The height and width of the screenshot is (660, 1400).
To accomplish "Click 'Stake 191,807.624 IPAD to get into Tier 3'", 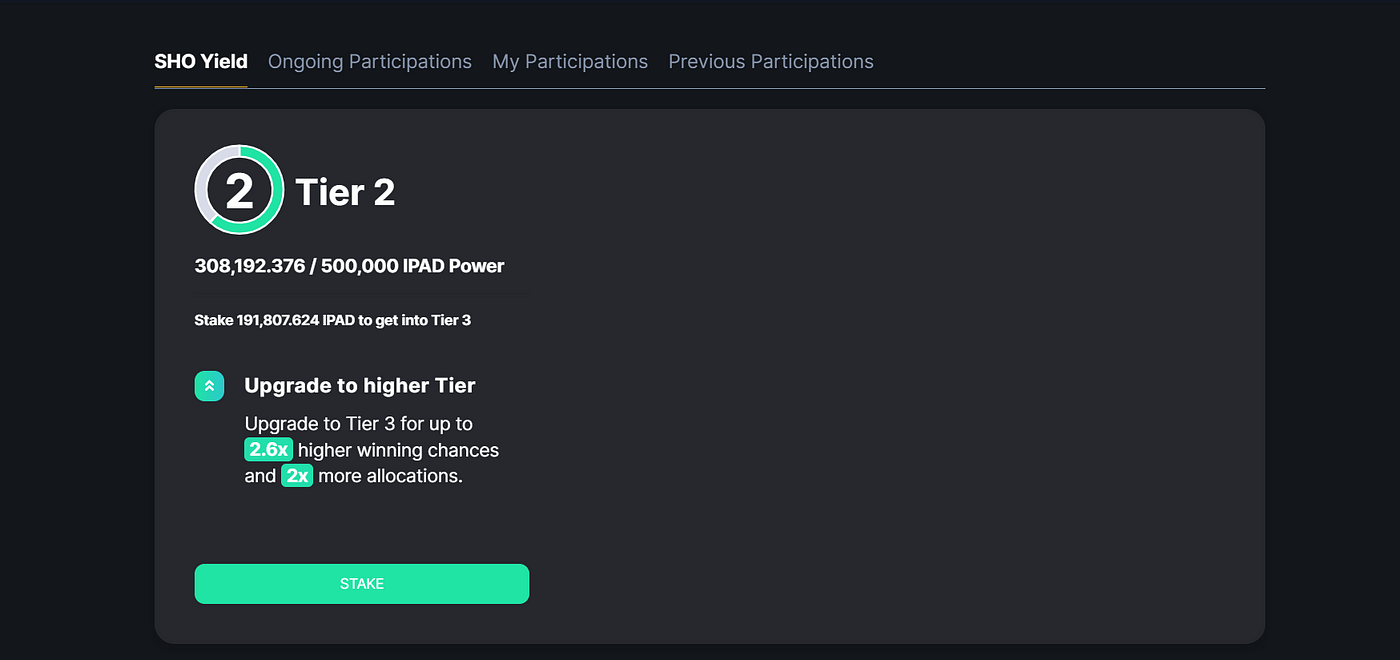I will tap(332, 321).
